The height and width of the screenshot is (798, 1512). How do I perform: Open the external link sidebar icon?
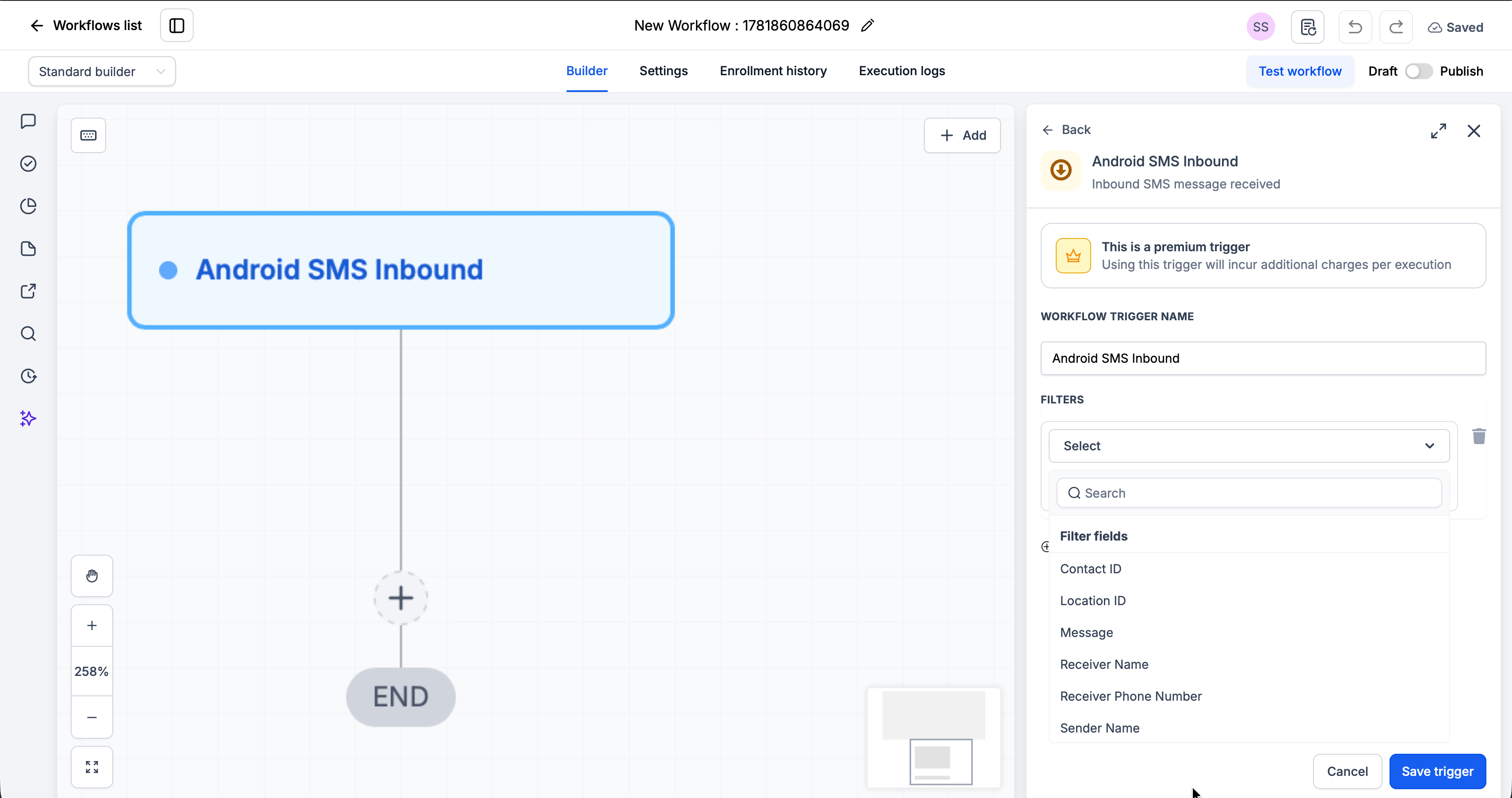pyautogui.click(x=28, y=291)
